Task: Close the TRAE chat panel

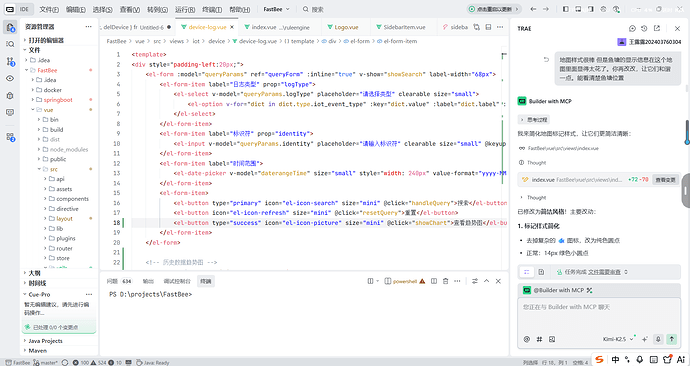Action: point(677,28)
